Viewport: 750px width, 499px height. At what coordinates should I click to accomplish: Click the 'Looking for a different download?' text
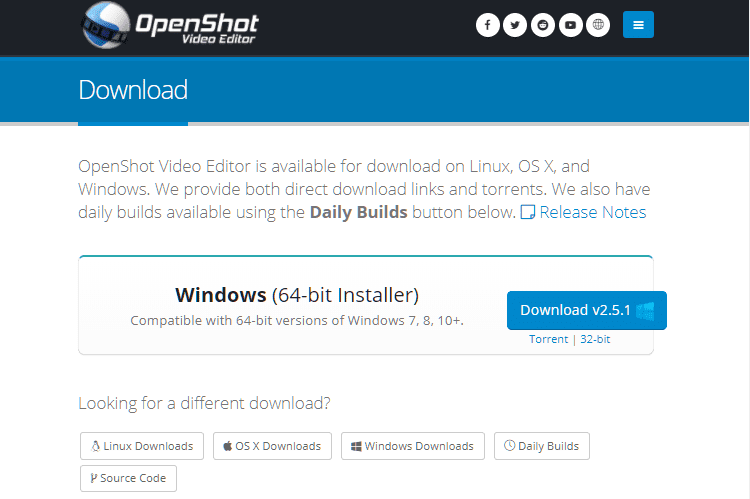pos(204,403)
